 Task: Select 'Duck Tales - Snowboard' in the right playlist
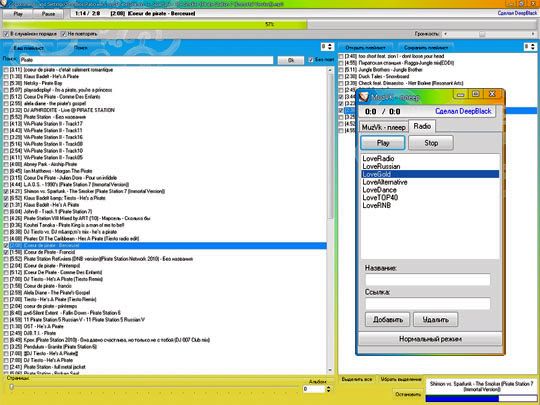[437, 76]
